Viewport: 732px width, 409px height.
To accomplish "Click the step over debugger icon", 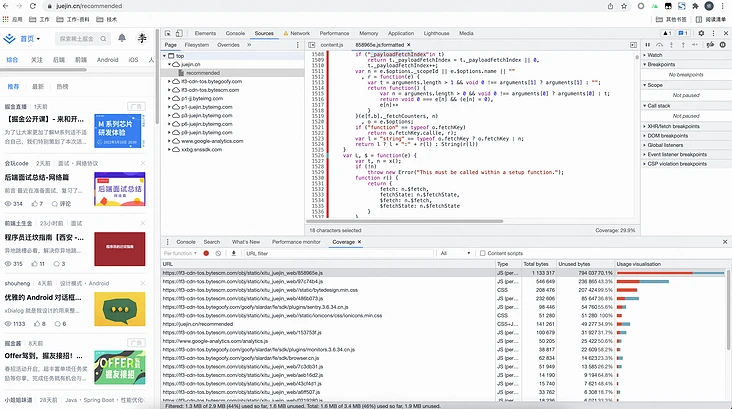I will 659,45.
